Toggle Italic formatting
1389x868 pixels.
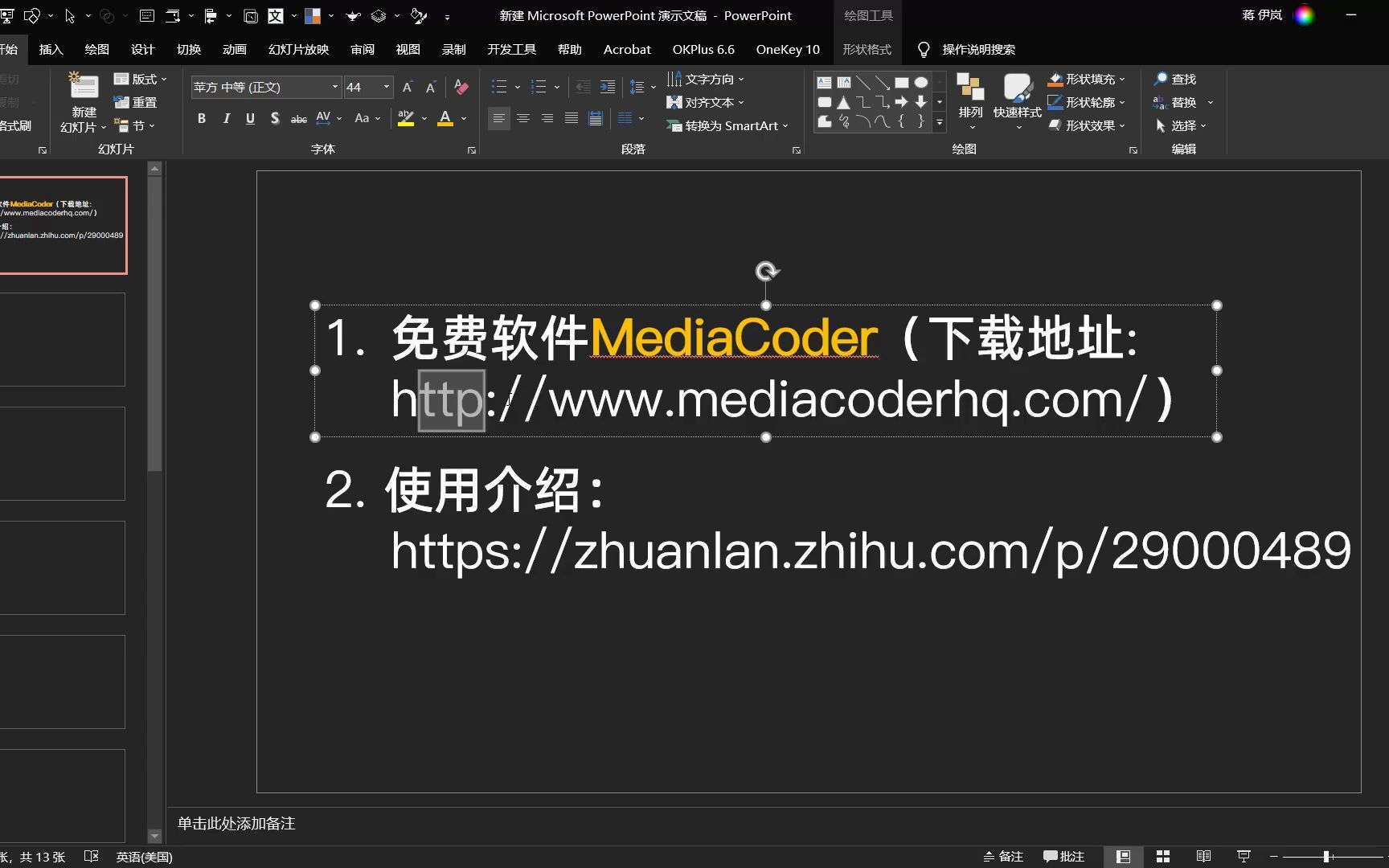tap(227, 118)
